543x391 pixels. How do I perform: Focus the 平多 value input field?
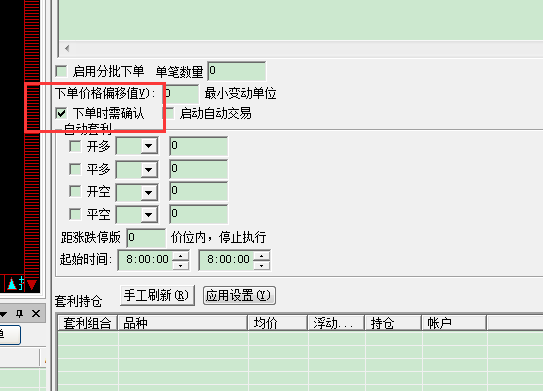pos(199,169)
